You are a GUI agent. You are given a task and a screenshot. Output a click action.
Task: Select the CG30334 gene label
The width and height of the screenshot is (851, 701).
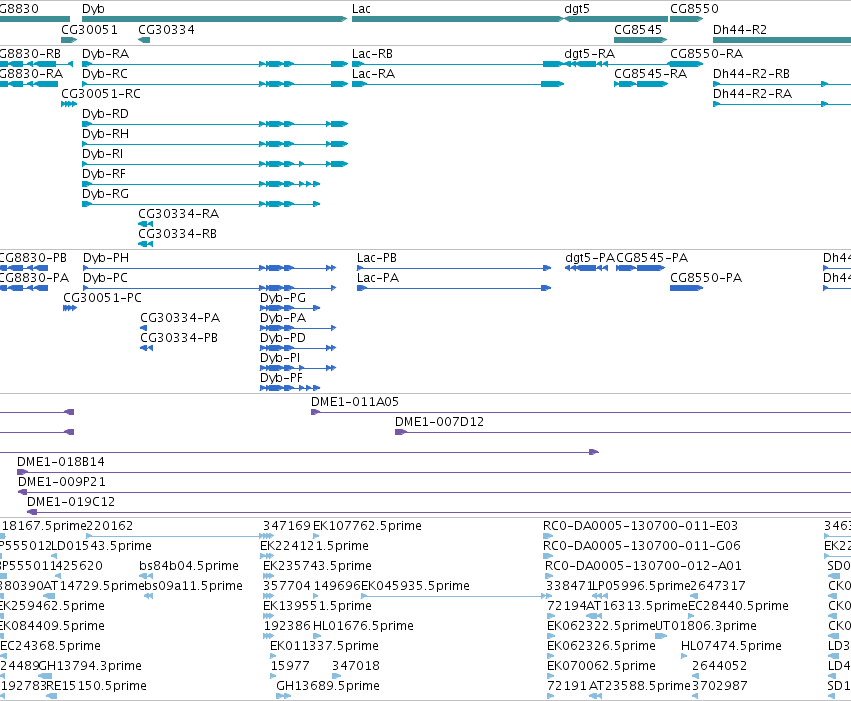tap(166, 29)
